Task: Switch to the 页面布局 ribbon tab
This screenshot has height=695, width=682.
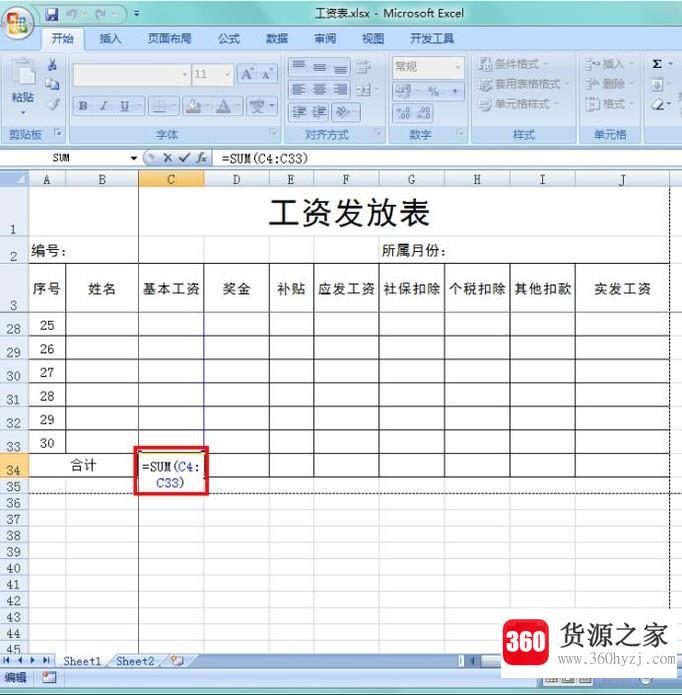Action: (x=170, y=39)
